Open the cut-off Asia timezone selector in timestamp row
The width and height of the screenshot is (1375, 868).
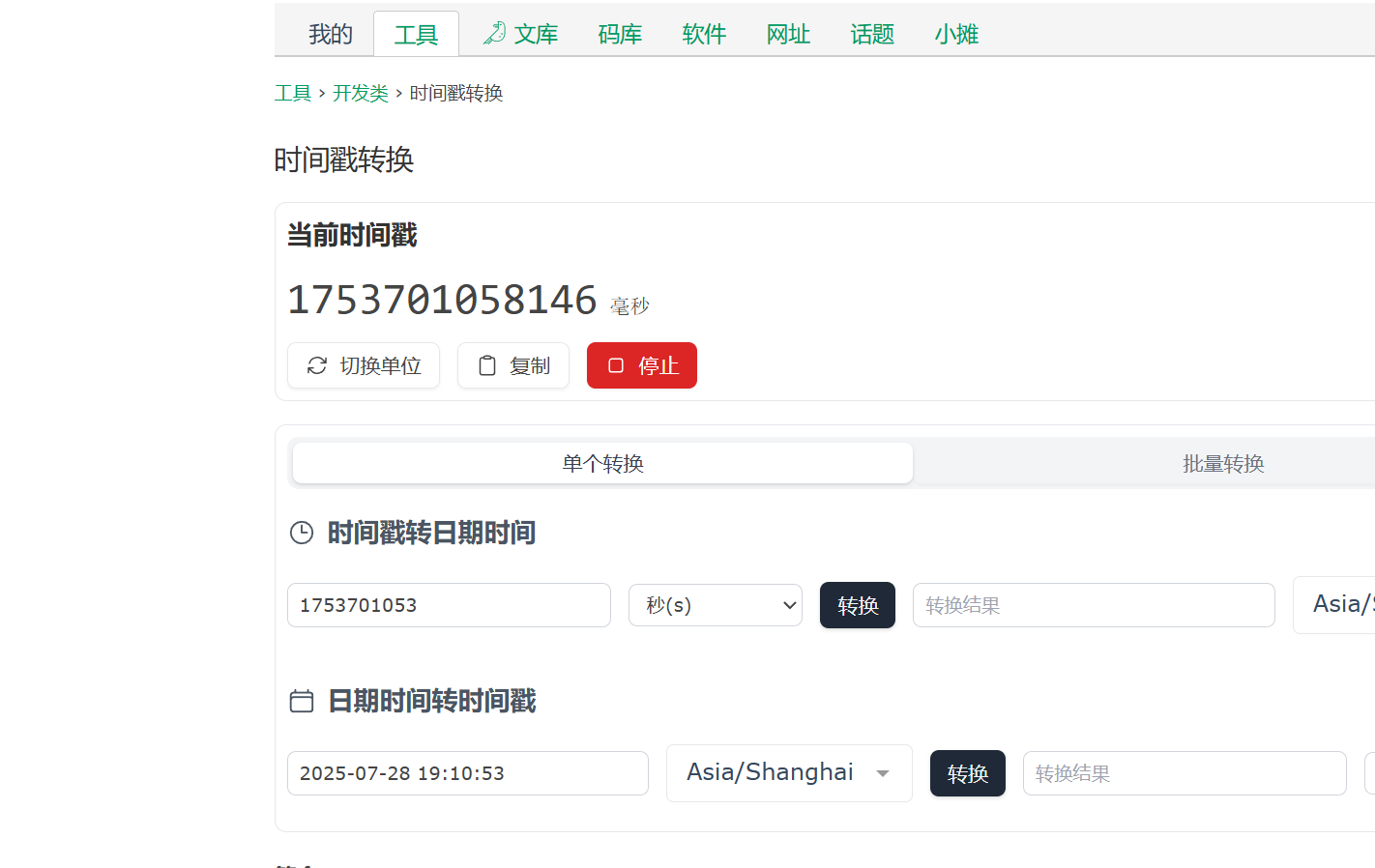tap(1334, 605)
